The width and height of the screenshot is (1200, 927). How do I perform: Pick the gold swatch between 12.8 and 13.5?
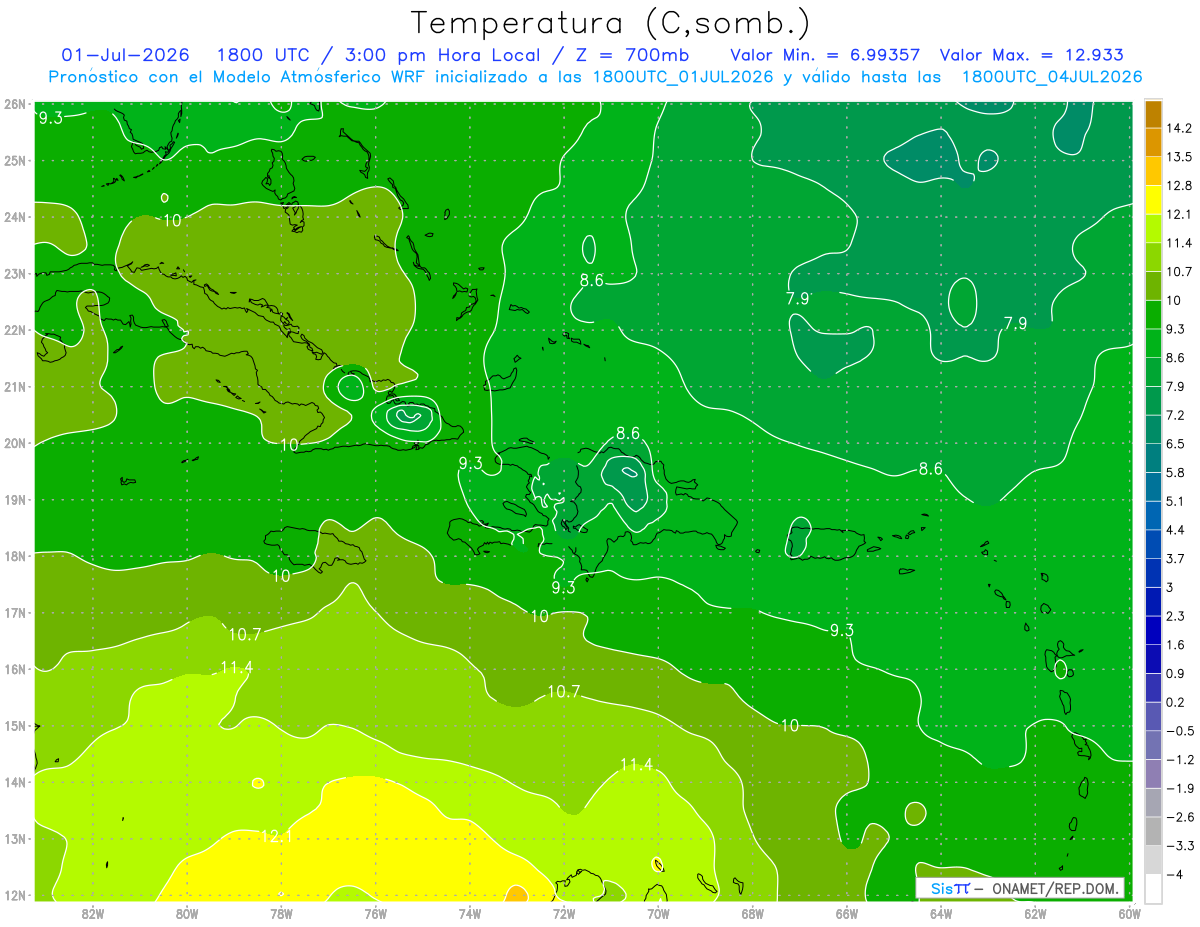pos(1153,170)
